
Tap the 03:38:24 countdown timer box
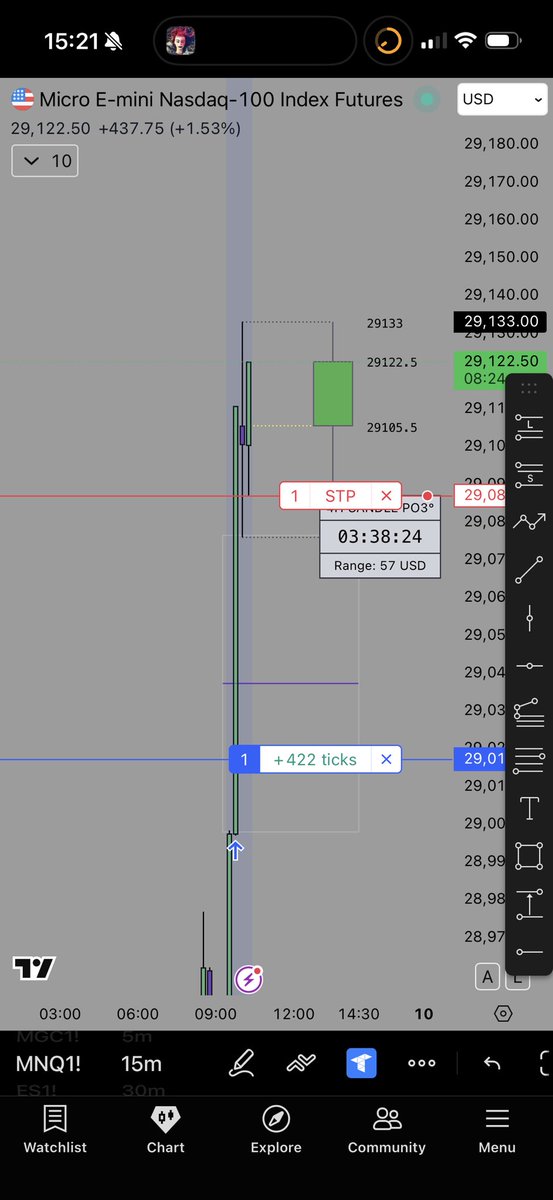(379, 537)
